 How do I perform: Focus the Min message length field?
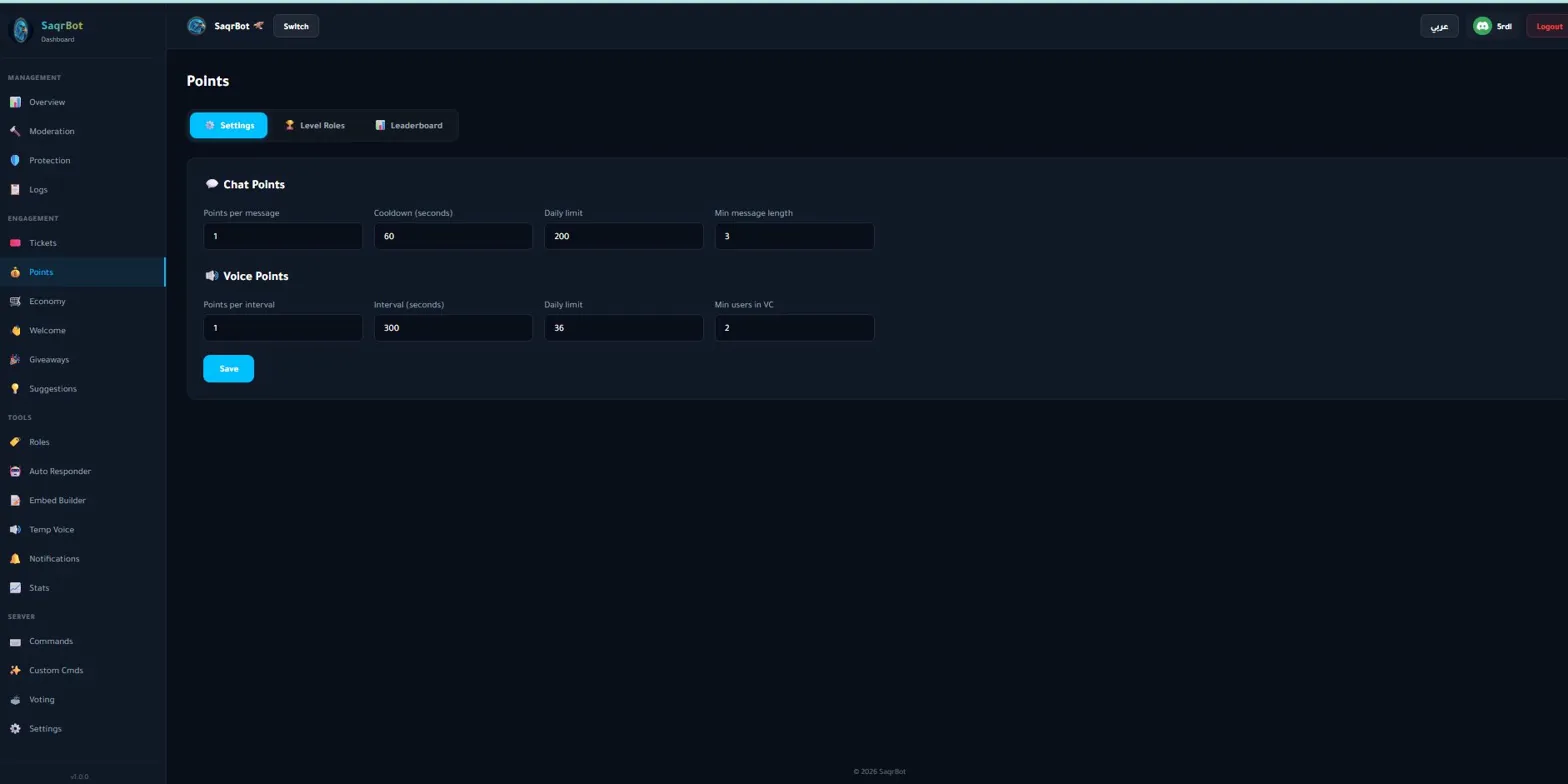coord(794,236)
